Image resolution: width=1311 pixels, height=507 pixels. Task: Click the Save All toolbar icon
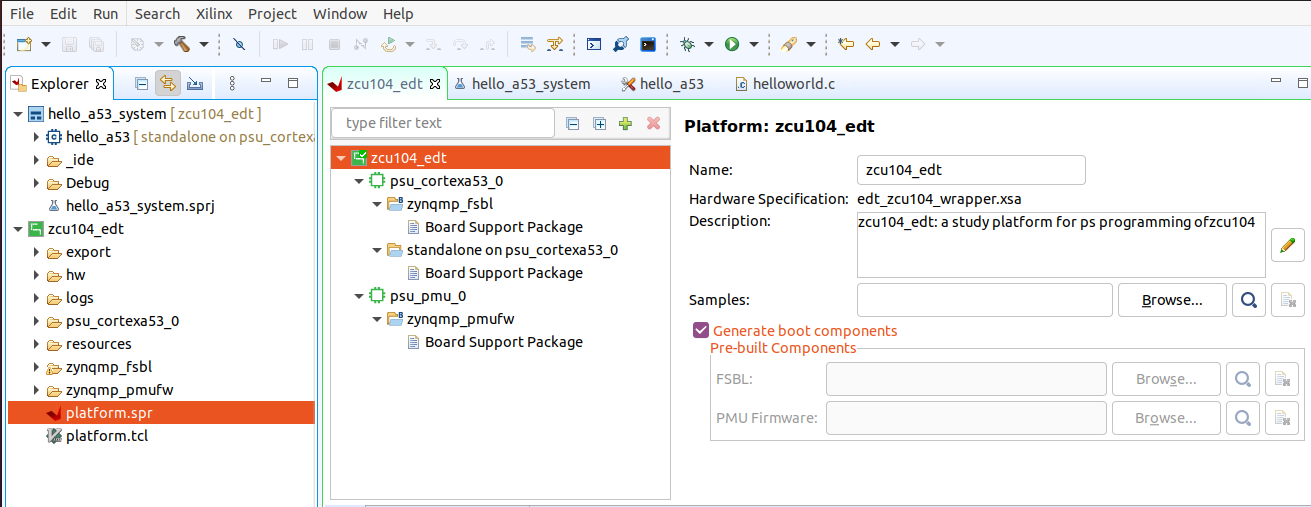pyautogui.click(x=96, y=44)
